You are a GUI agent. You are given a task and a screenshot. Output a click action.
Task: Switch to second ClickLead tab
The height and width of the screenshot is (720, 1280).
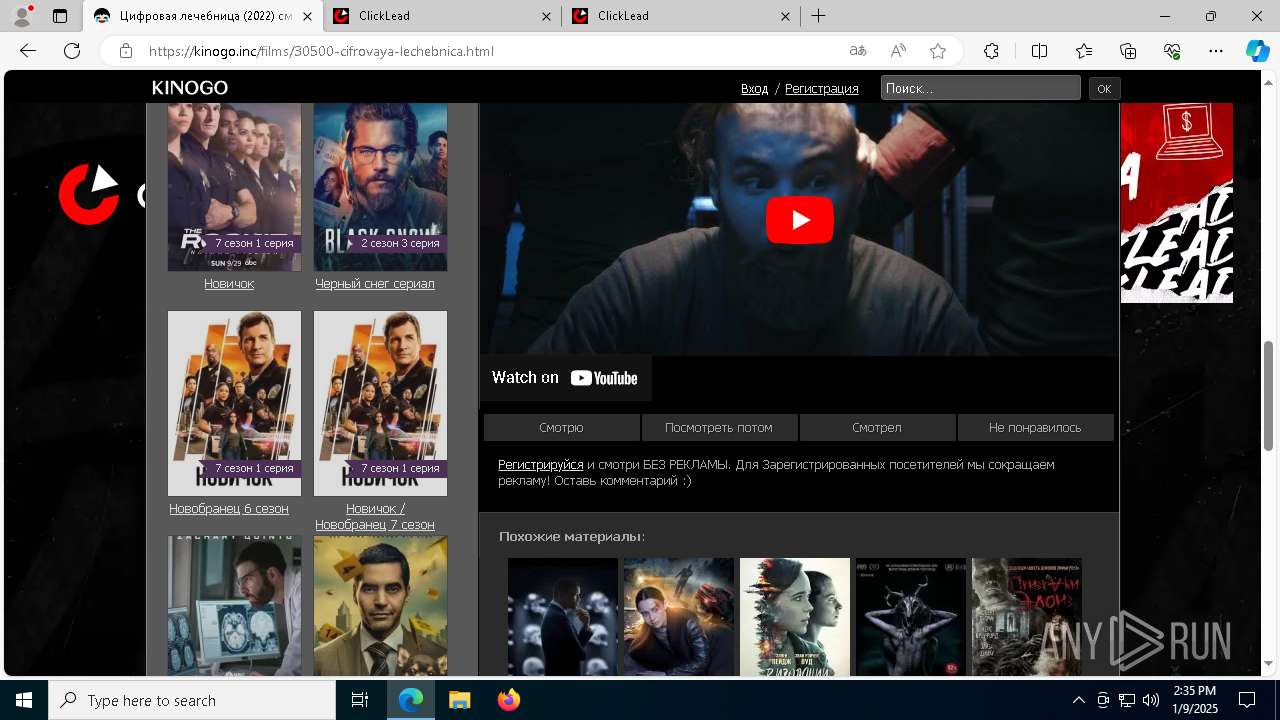[679, 16]
